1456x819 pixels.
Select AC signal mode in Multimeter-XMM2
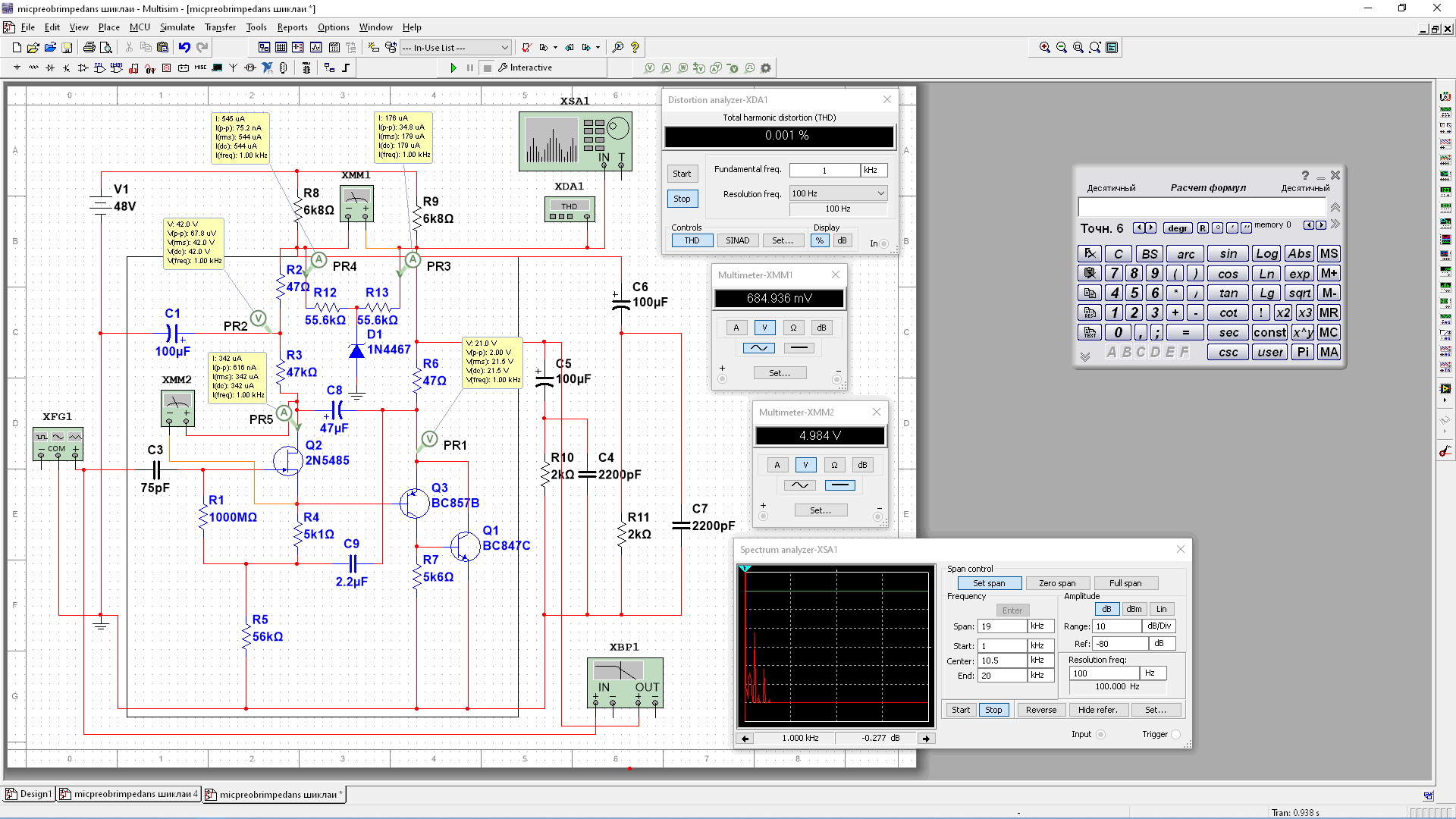[x=799, y=485]
